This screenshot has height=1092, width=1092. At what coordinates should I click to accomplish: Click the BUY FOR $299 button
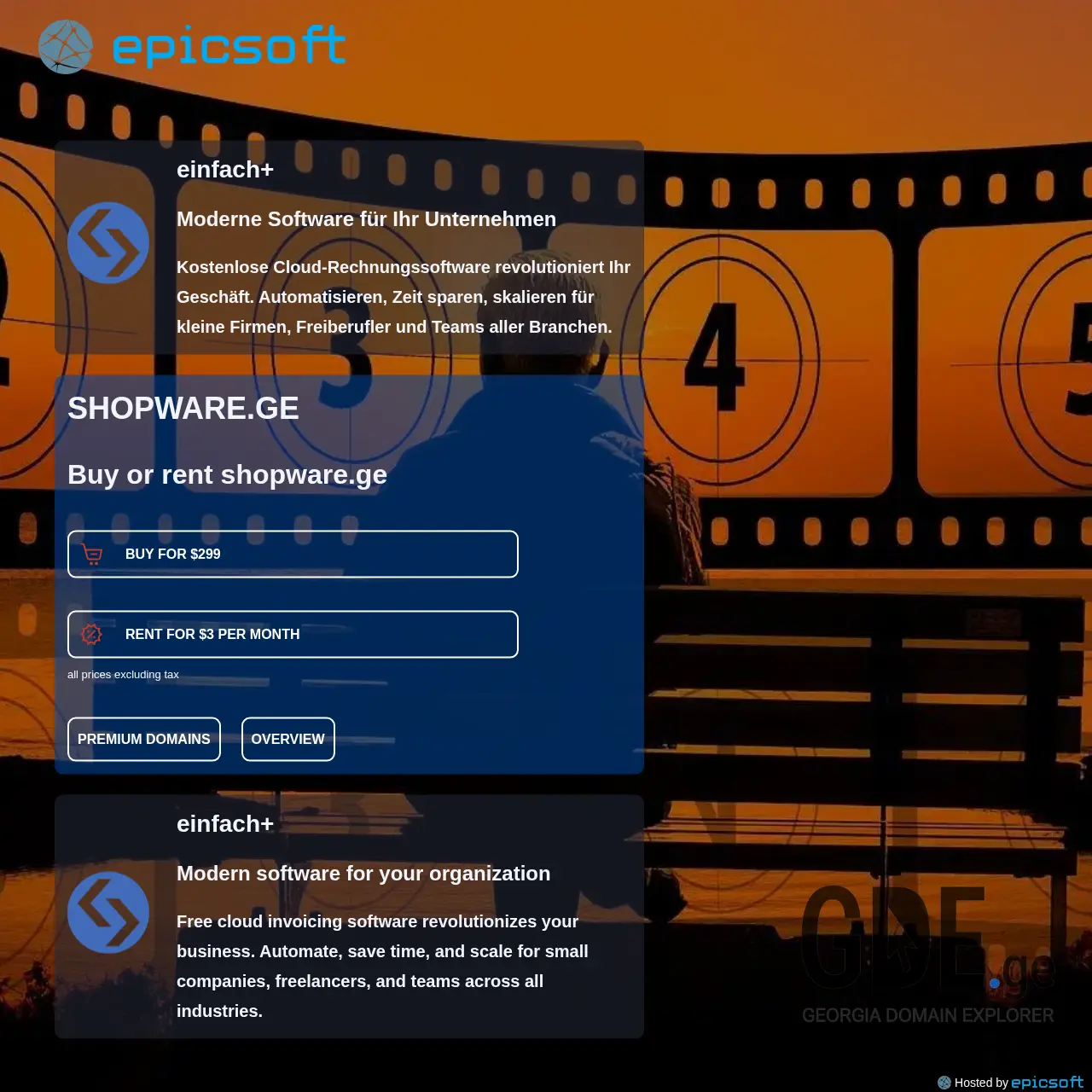coord(293,554)
